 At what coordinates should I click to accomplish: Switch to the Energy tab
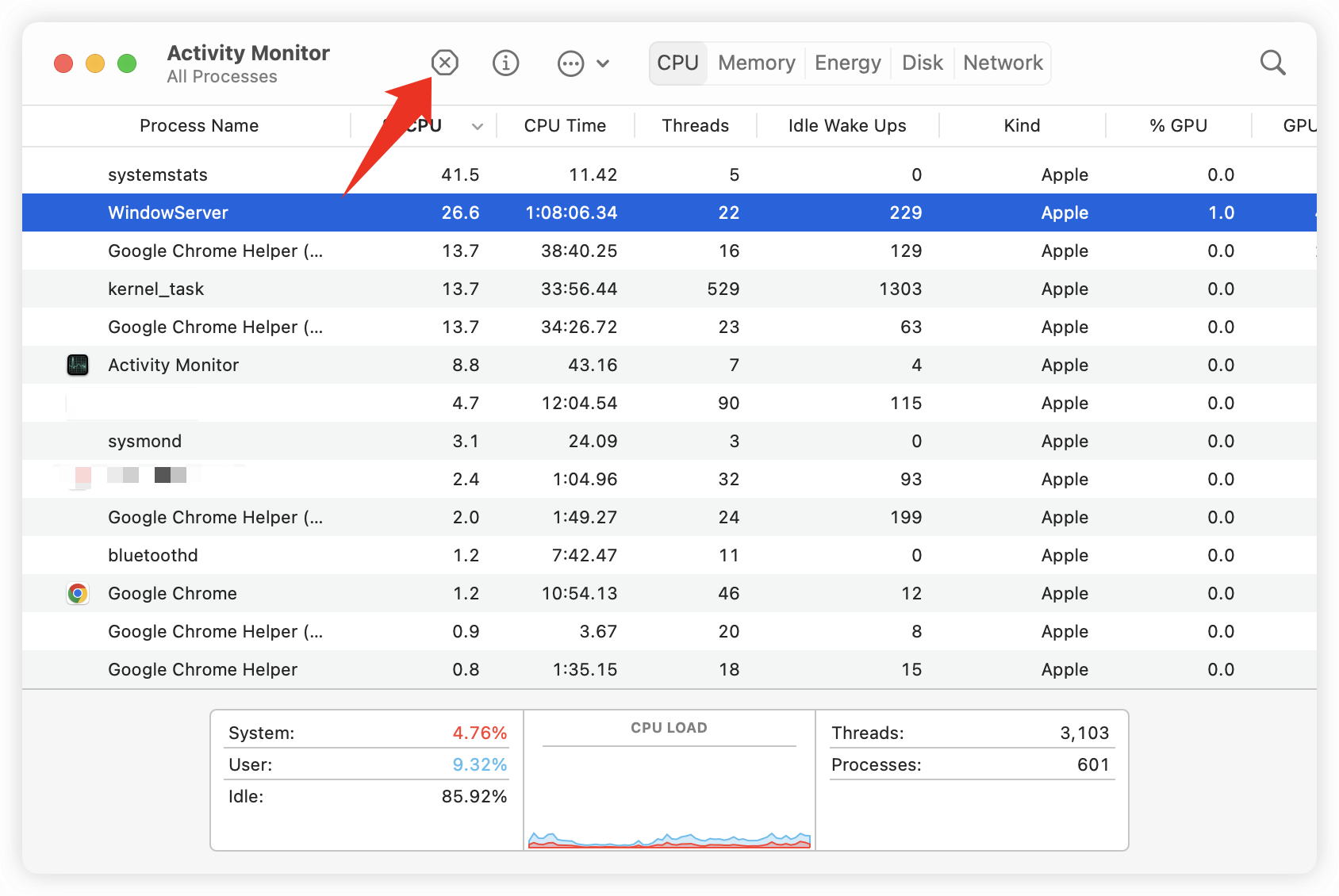(x=848, y=63)
